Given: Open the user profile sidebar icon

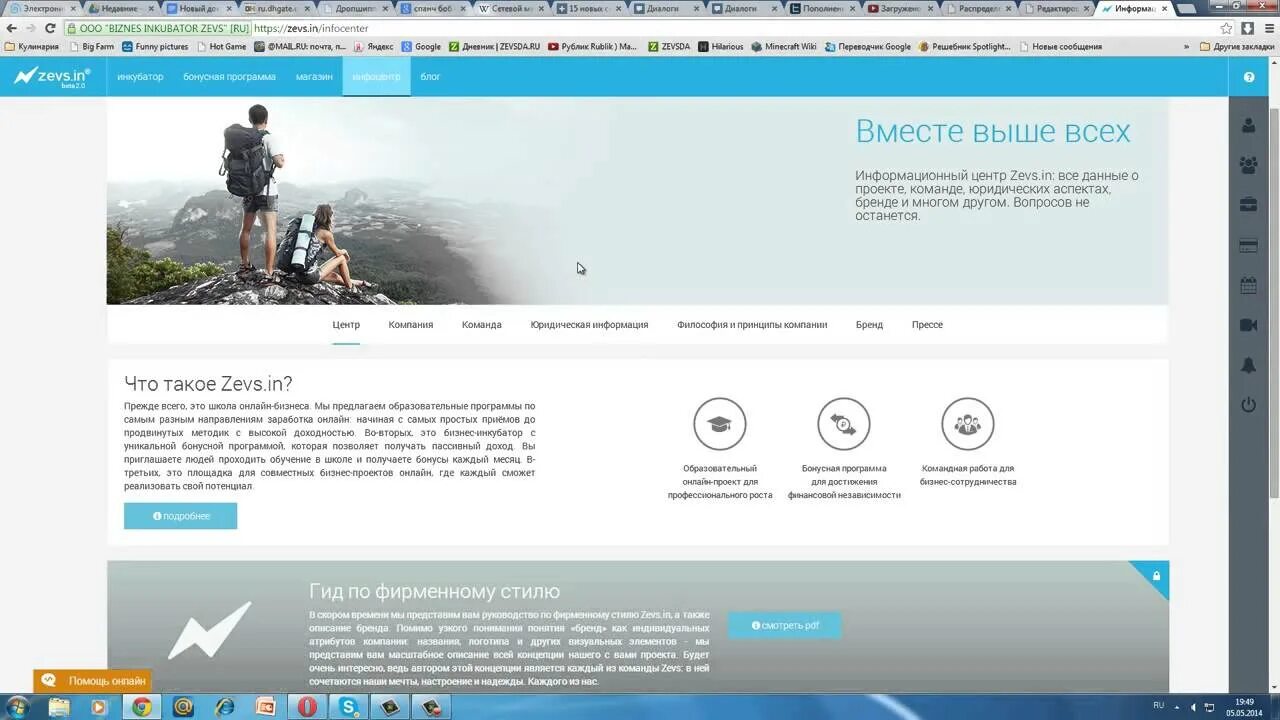Looking at the screenshot, I should point(1249,125).
